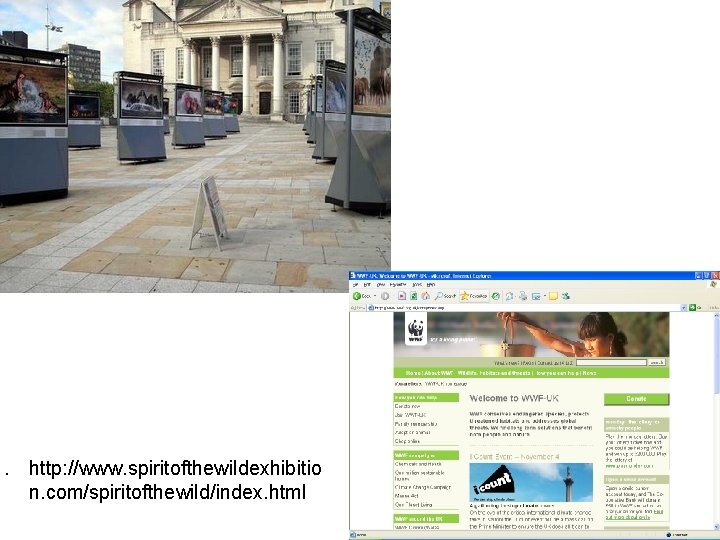Click How you can help nav link
720x540 pixels.
point(557,373)
